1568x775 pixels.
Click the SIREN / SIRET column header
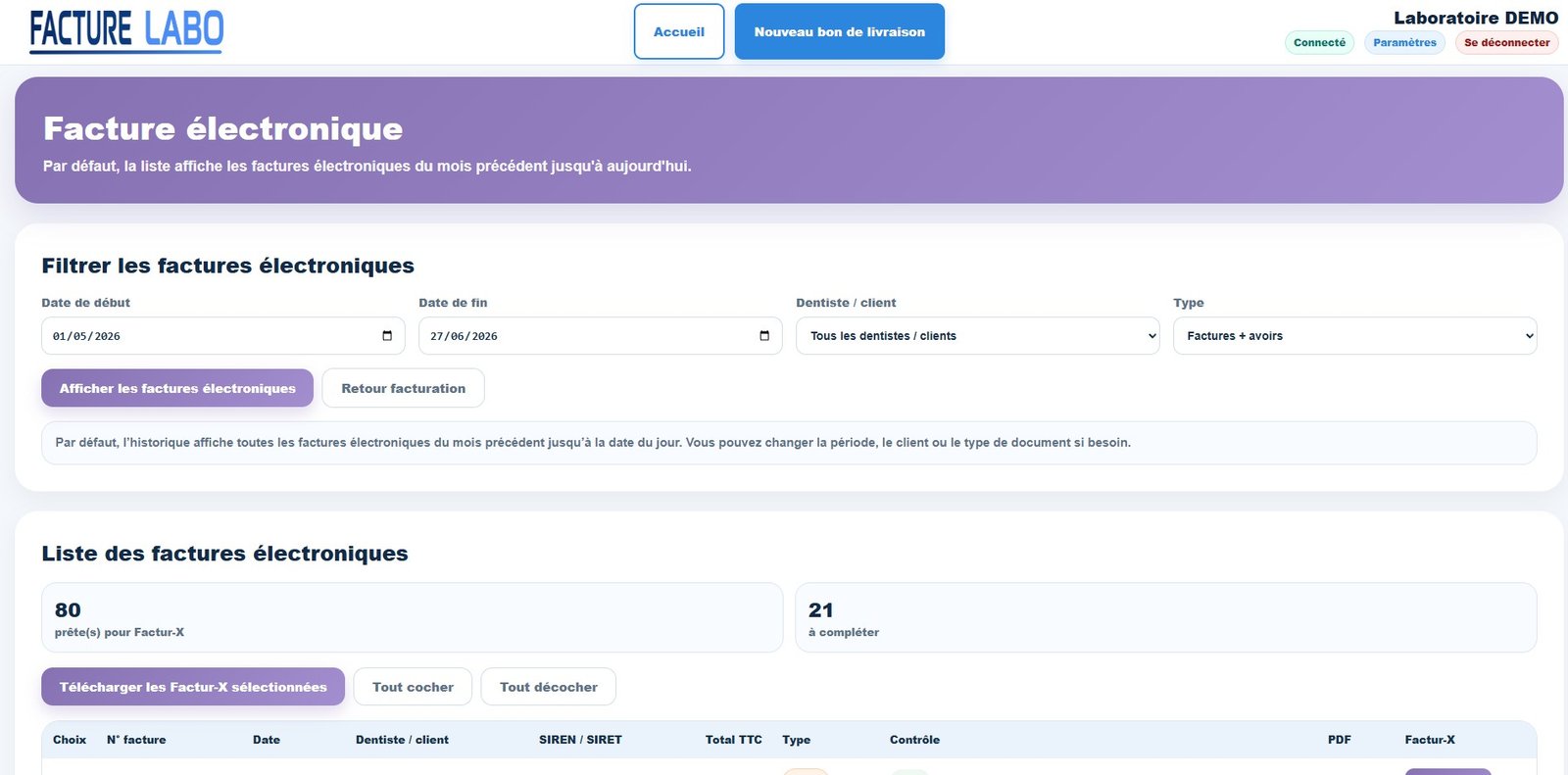click(580, 740)
